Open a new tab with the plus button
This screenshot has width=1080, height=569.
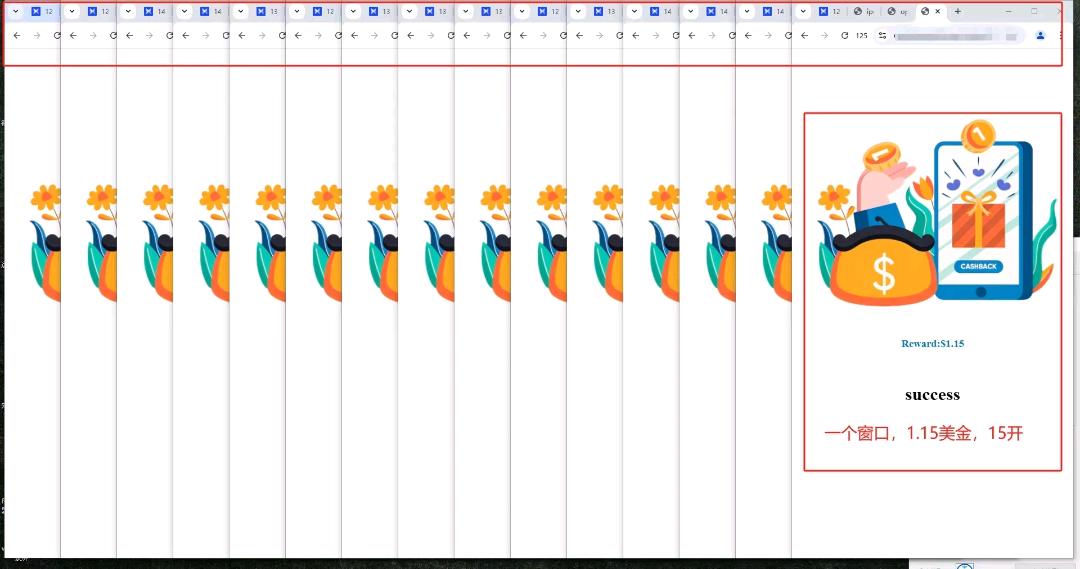click(957, 12)
